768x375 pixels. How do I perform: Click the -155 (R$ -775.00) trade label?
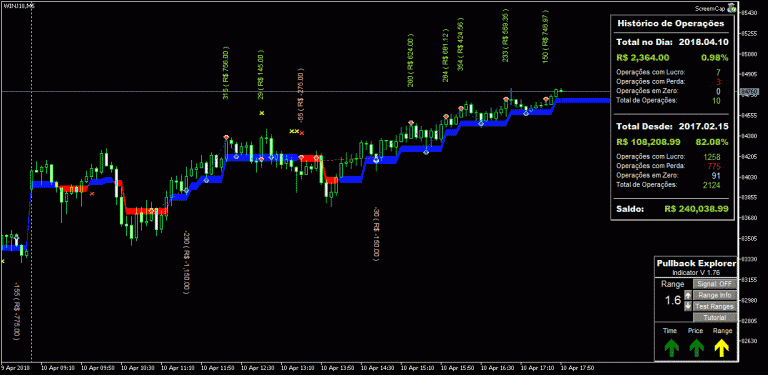point(17,310)
